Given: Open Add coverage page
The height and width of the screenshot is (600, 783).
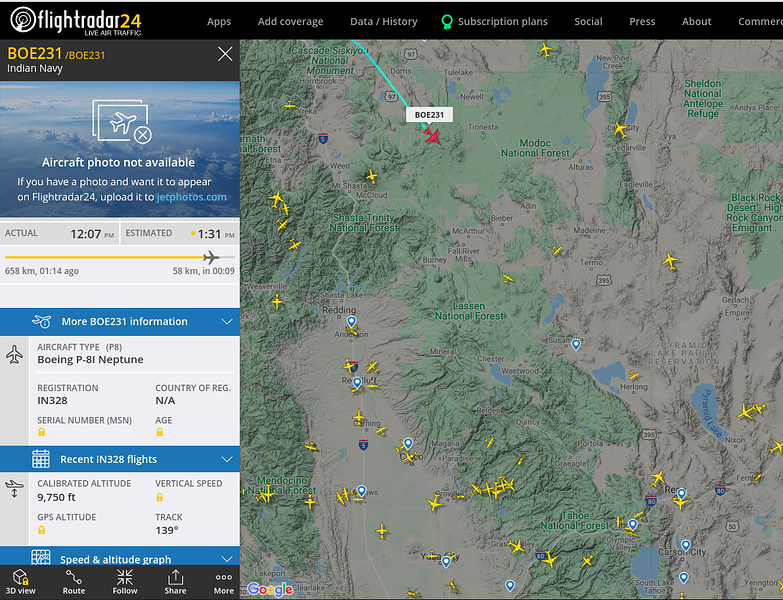Looking at the screenshot, I should tap(290, 21).
